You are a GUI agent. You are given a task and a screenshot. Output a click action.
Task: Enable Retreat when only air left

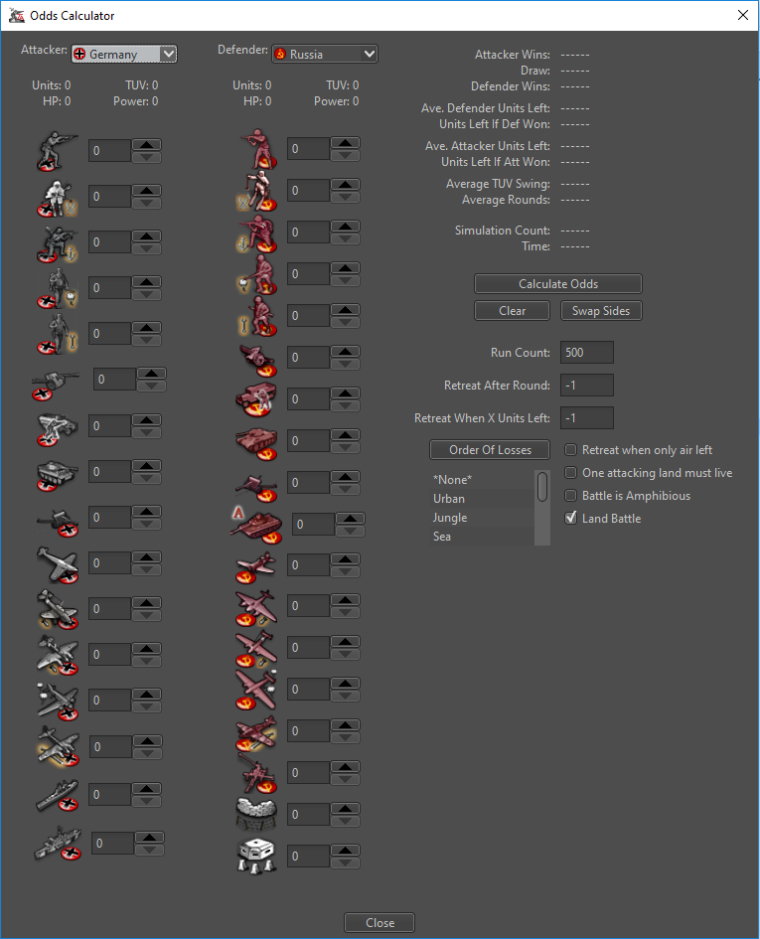point(571,451)
